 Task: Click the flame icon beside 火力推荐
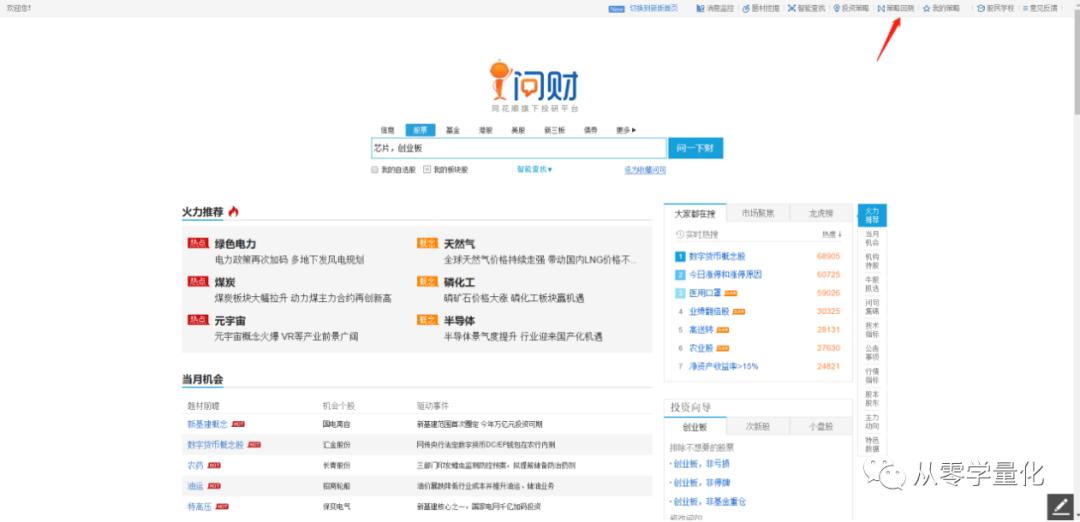233,211
